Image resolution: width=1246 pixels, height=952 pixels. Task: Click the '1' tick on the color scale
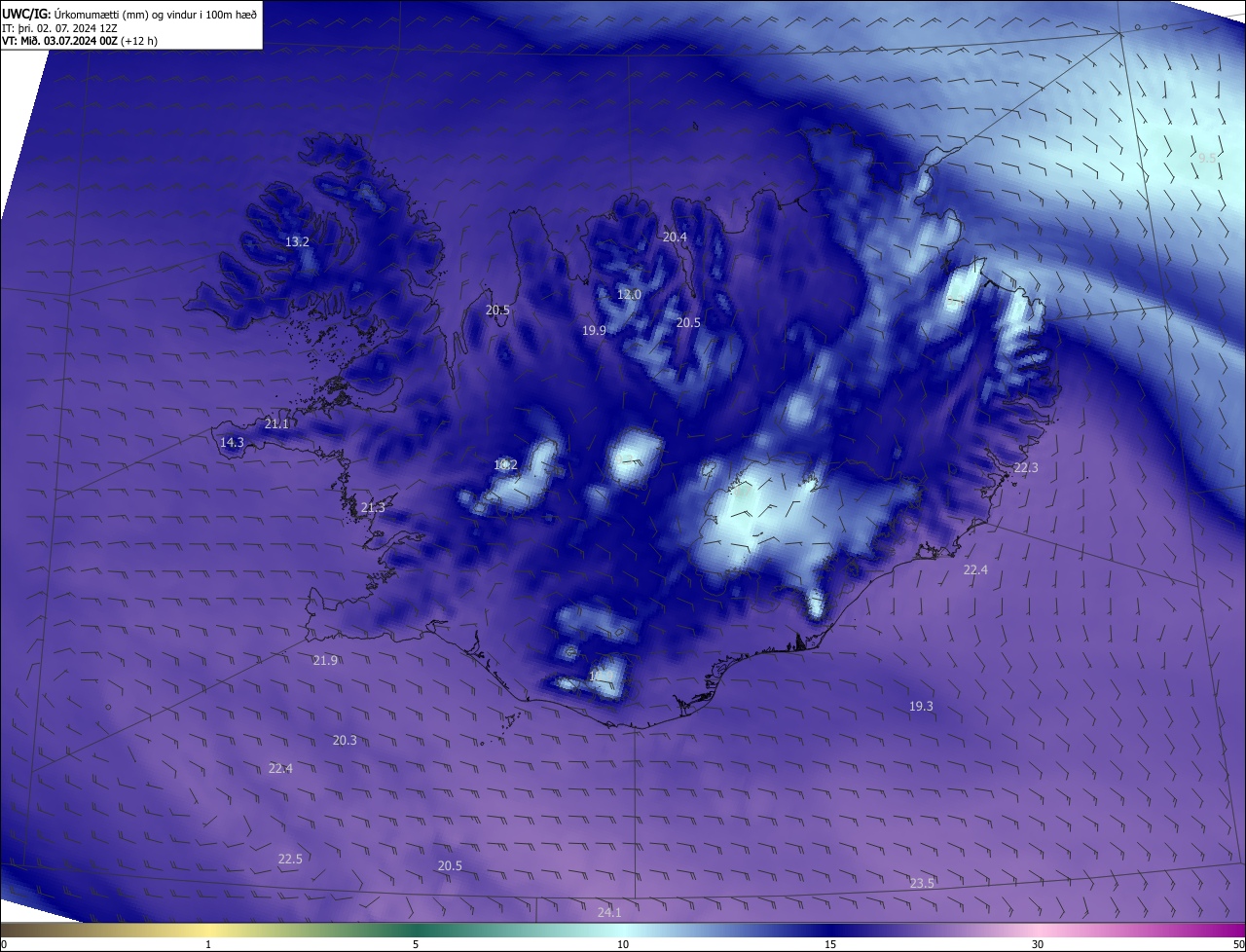pyautogui.click(x=208, y=944)
